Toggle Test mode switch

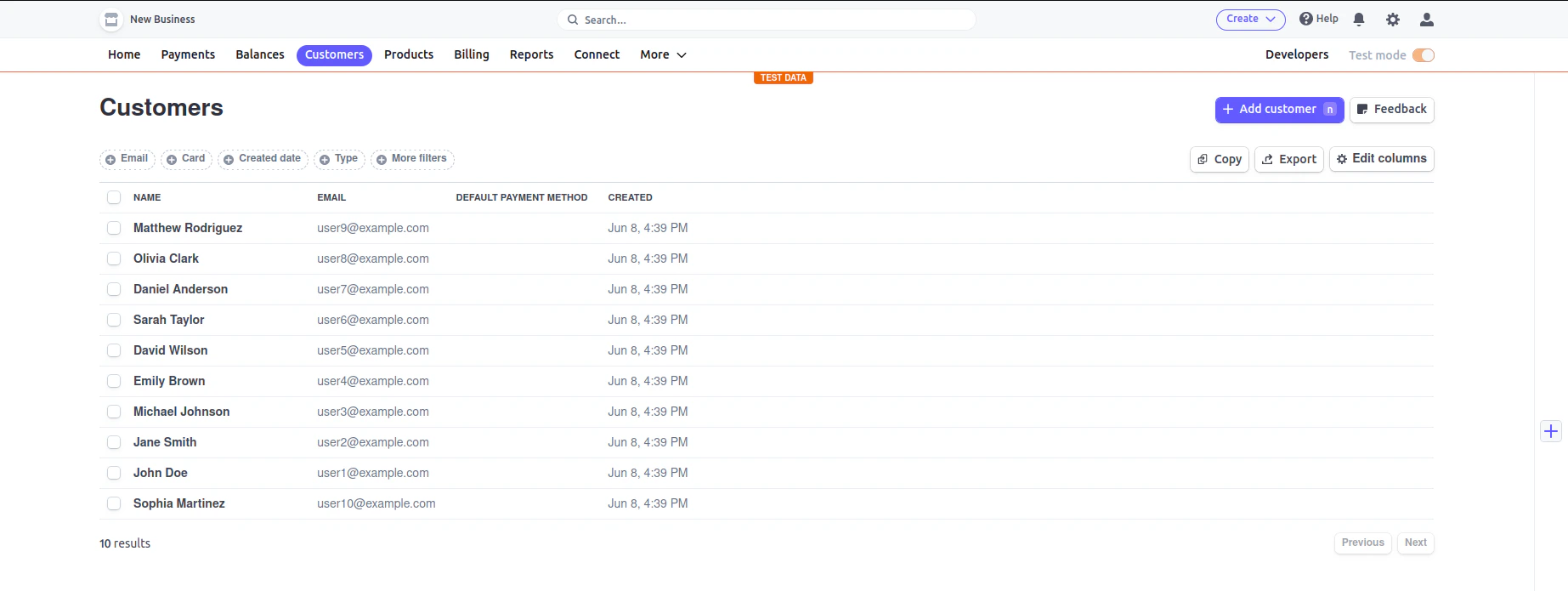[x=1424, y=55]
